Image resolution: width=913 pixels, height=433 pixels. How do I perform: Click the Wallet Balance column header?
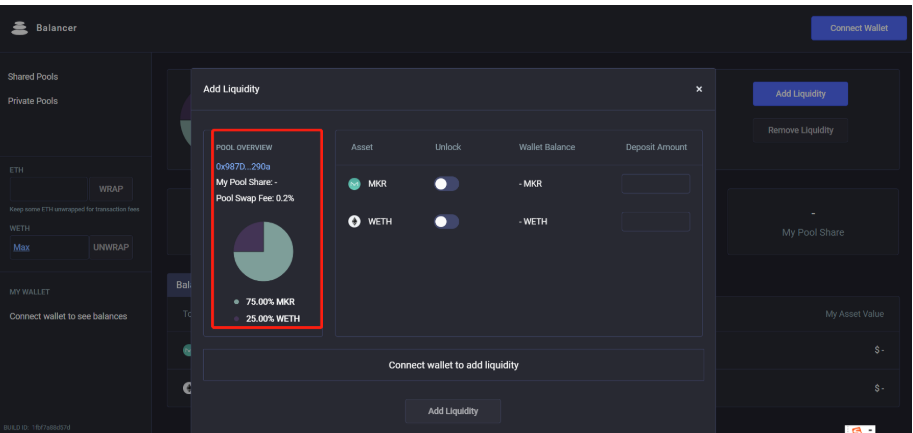(547, 147)
